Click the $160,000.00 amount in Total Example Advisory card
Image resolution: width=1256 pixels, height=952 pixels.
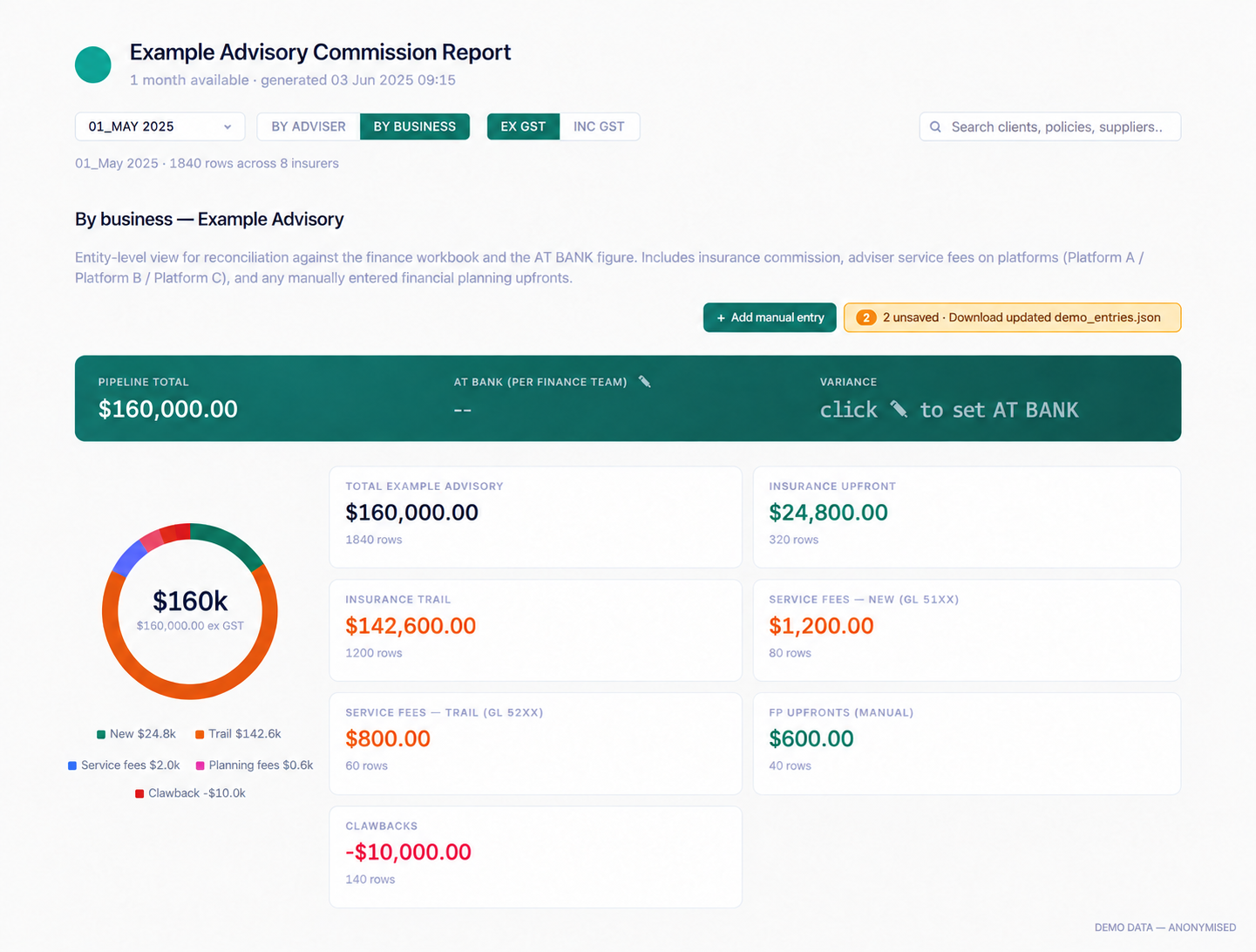[412, 513]
